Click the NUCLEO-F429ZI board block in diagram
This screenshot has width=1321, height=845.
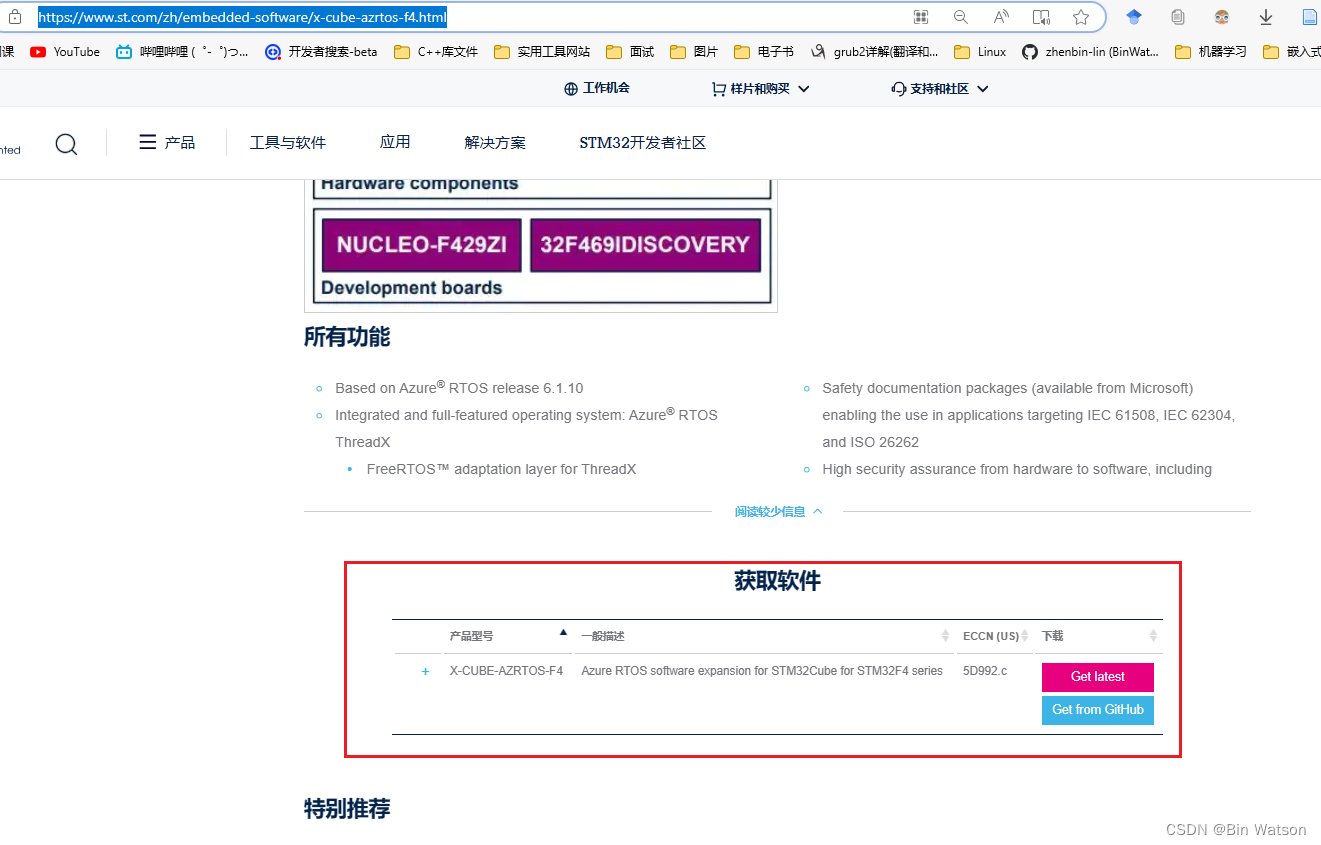coord(422,245)
